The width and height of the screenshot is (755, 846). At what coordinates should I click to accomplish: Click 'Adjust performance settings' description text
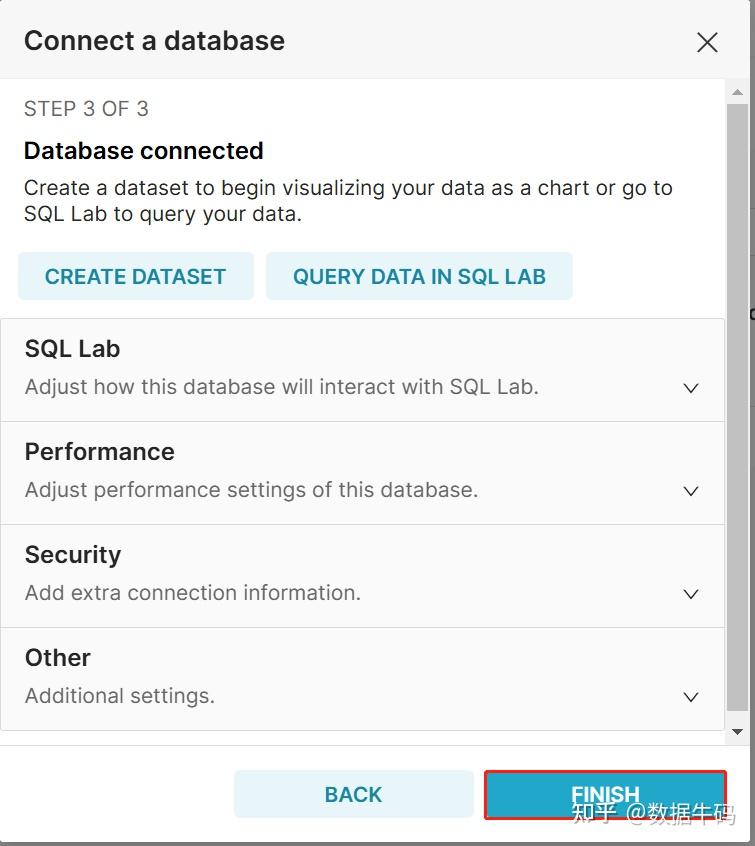(251, 490)
